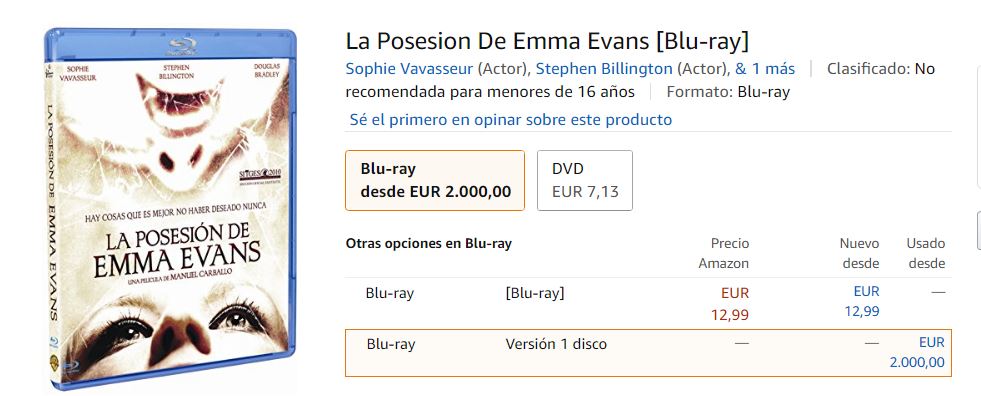The height and width of the screenshot is (396, 981).
Task: Select the Blu-ray format option from EUR 2.000,00
Action: point(435,180)
